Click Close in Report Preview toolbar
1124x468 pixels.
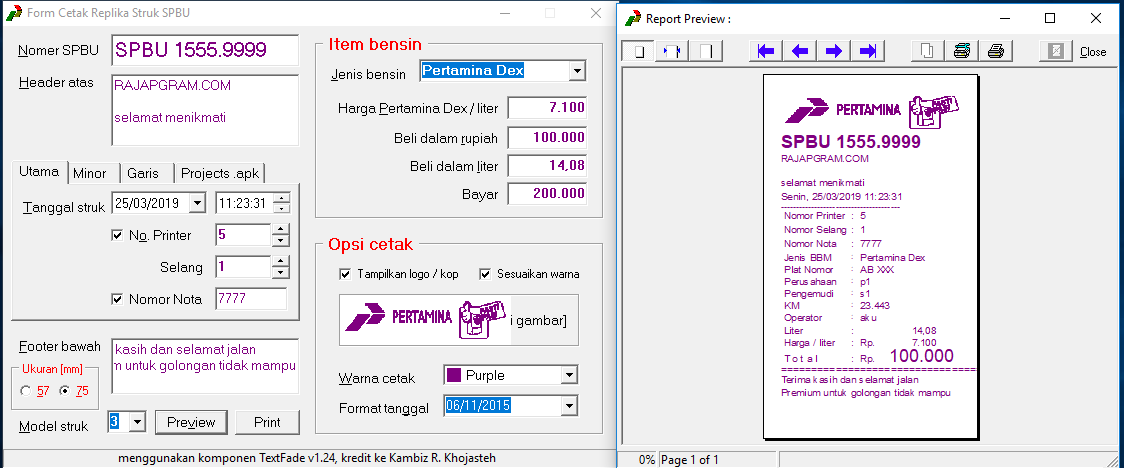[x=1092, y=52]
